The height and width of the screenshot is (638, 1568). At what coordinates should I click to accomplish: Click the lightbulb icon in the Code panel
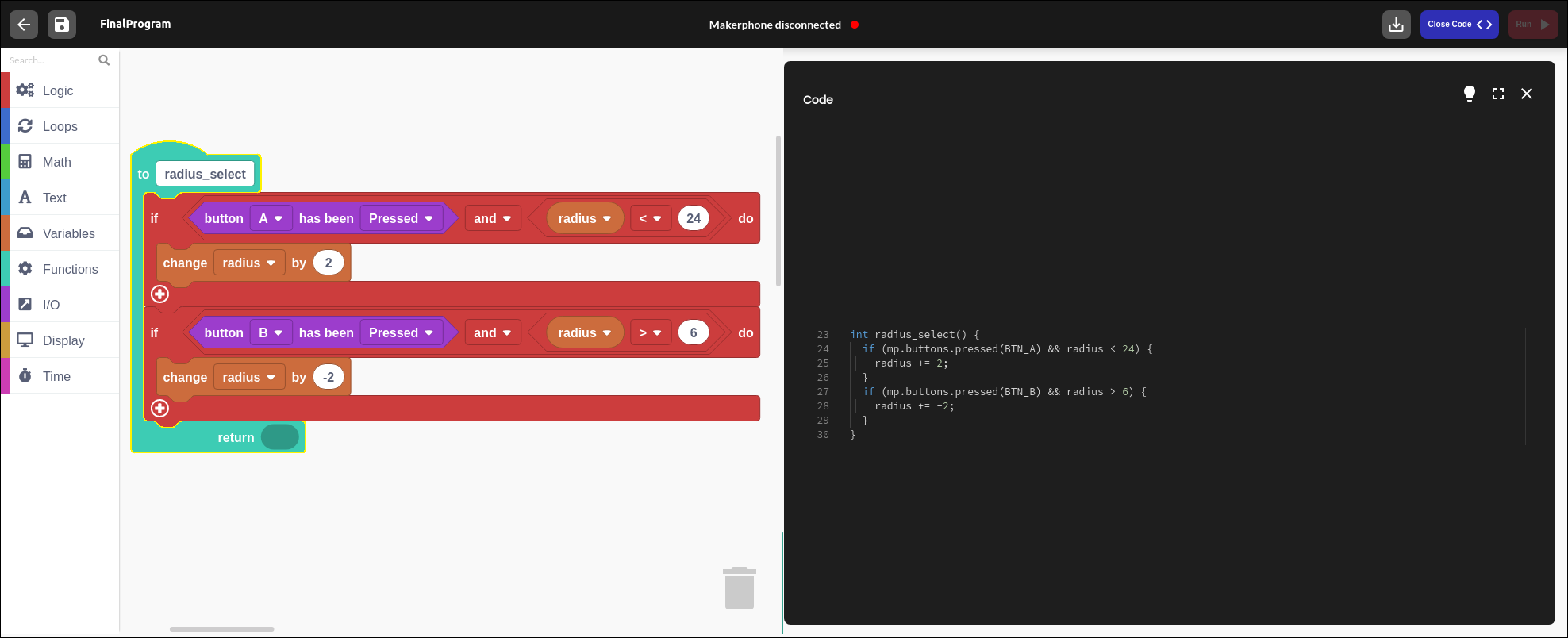tap(1470, 94)
